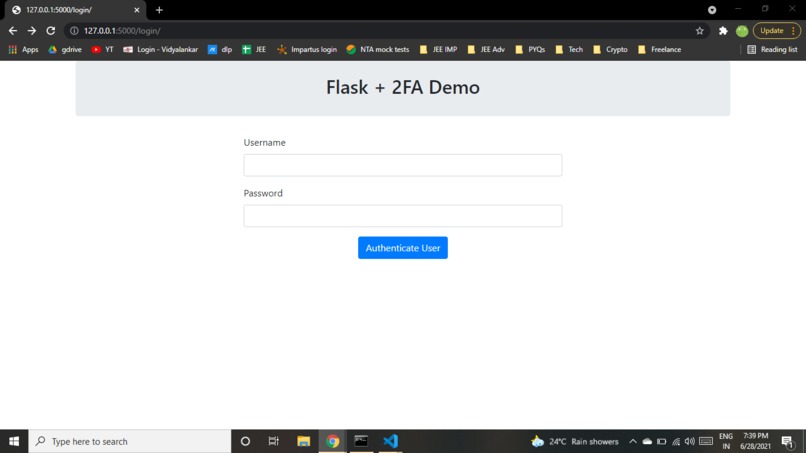Open the Apps bookmark shortcut

click(23, 49)
